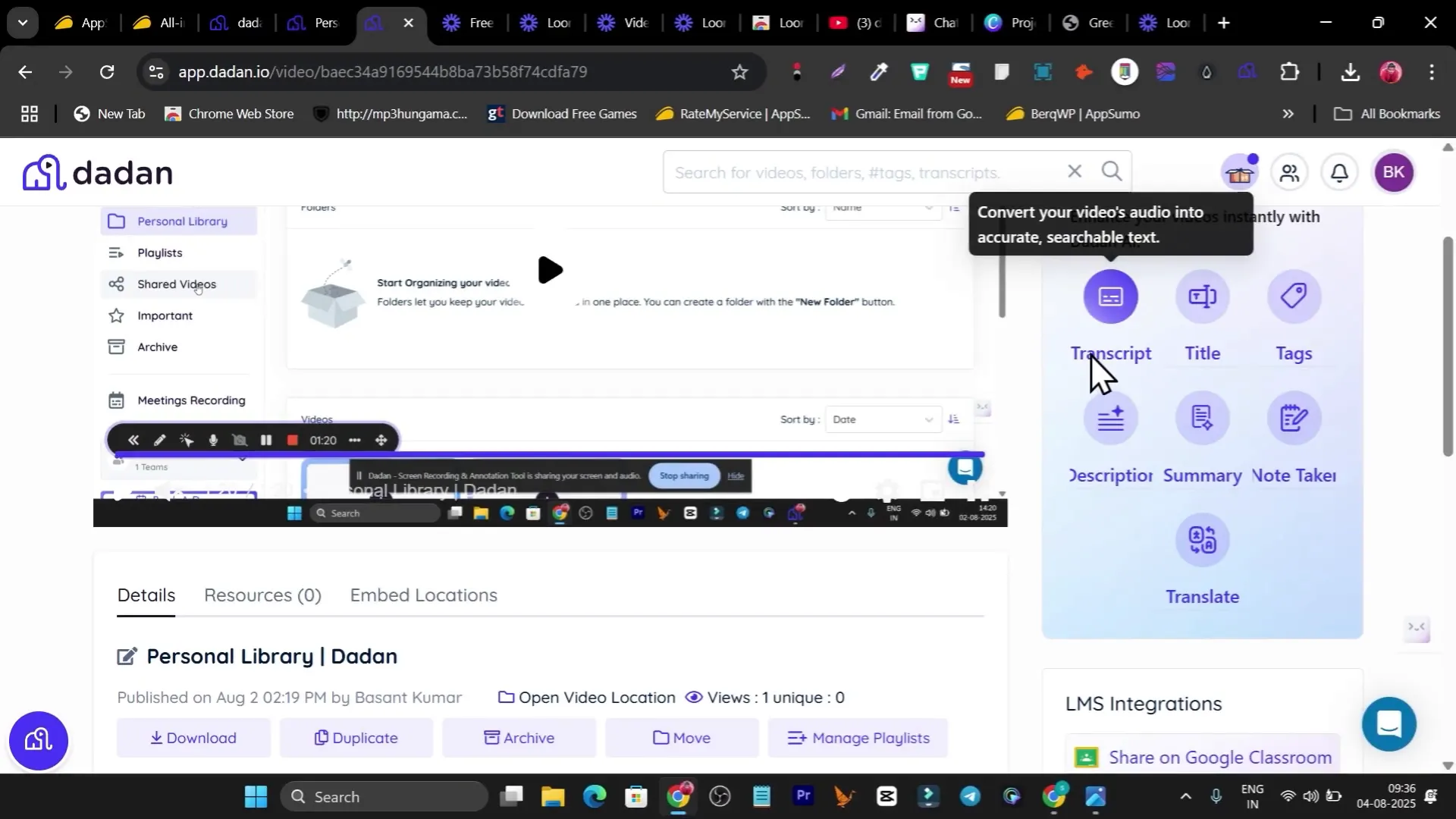1456x819 pixels.
Task: Open the BK profile avatar menu
Action: [1393, 173]
